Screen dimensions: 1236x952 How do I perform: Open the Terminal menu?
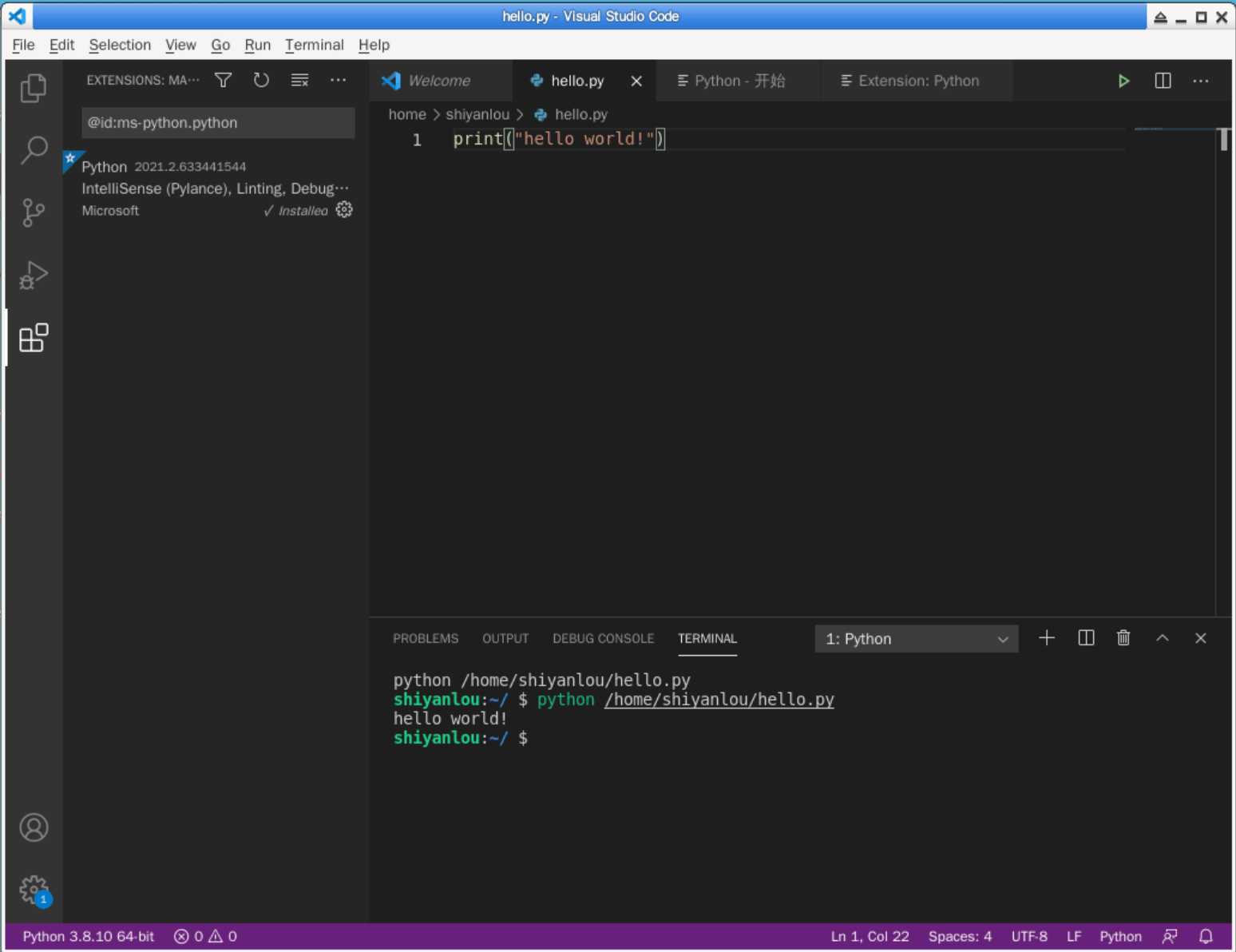[315, 45]
